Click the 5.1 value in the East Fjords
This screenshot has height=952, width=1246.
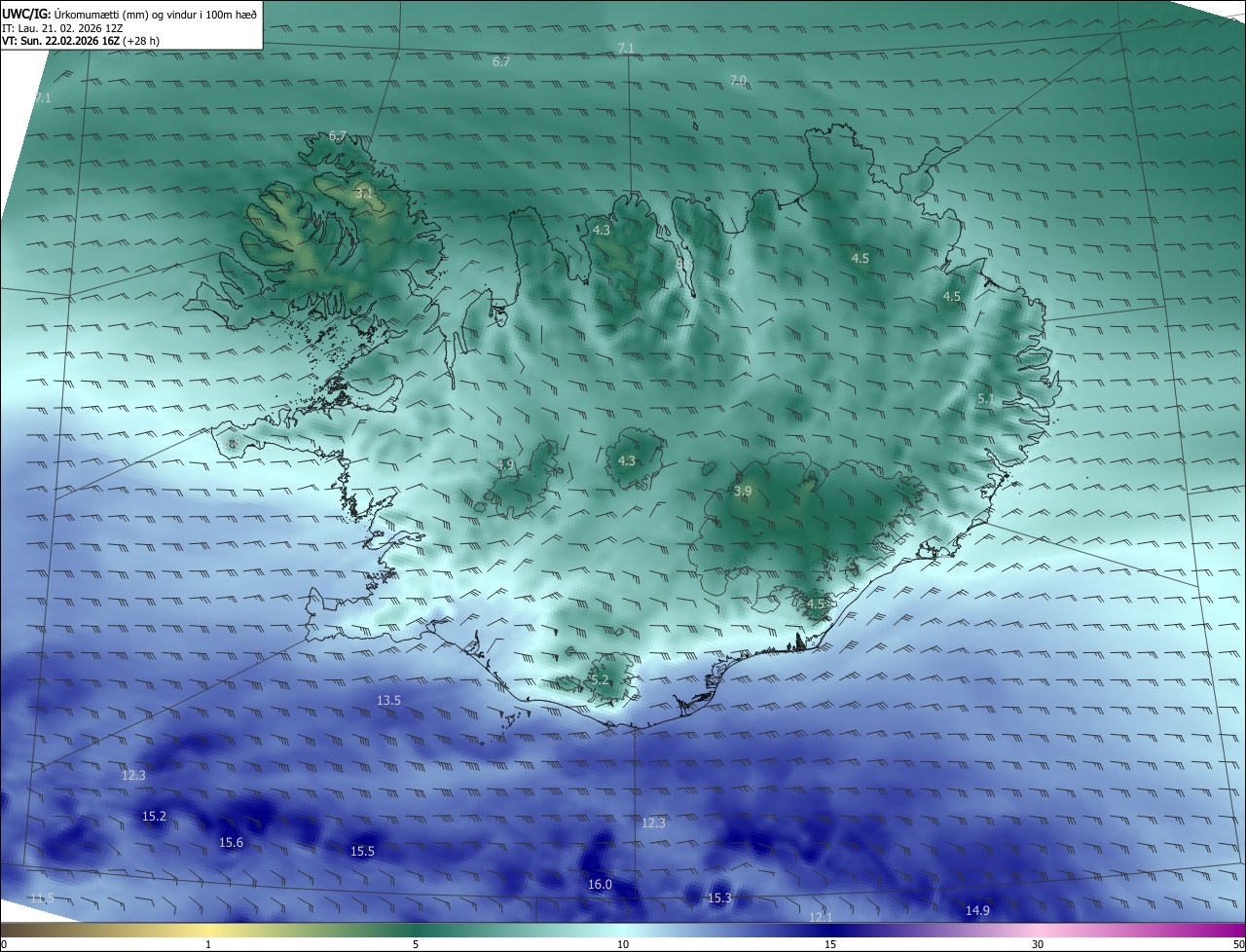click(985, 398)
